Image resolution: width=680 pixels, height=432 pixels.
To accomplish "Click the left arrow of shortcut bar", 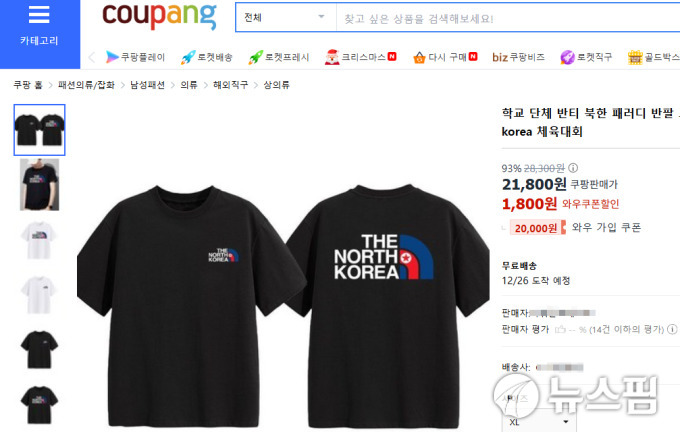I will pos(92,57).
